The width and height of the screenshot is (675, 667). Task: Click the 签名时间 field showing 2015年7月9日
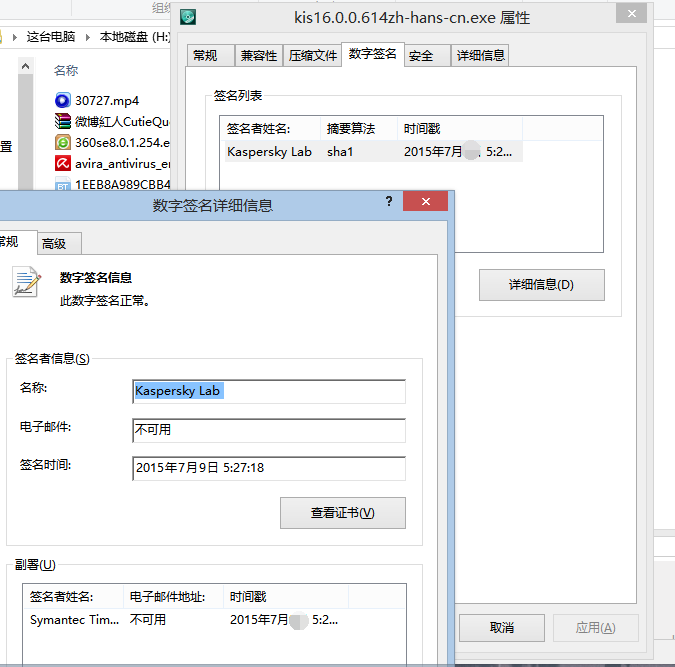click(x=269, y=468)
